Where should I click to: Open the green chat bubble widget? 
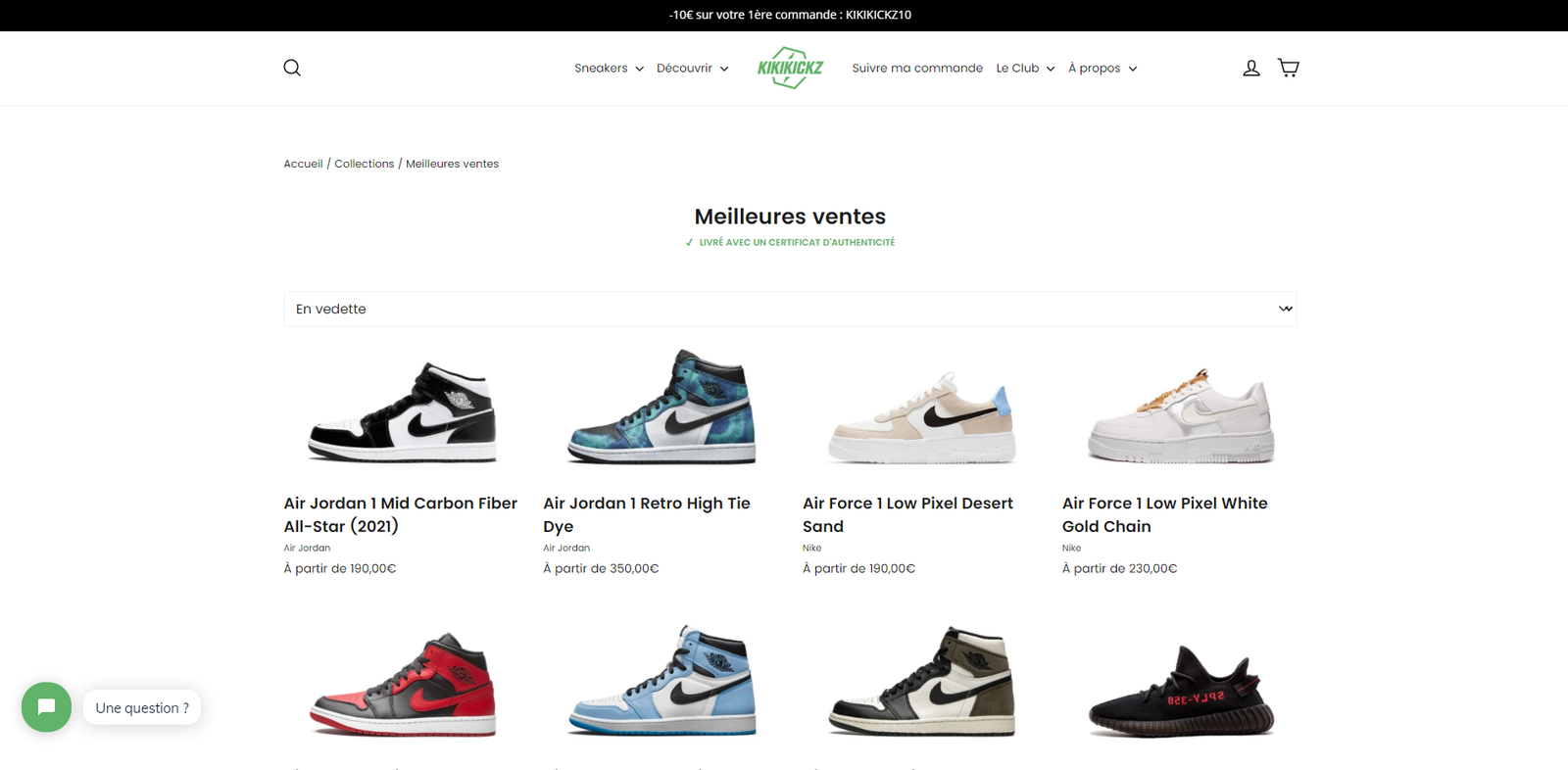(x=46, y=707)
